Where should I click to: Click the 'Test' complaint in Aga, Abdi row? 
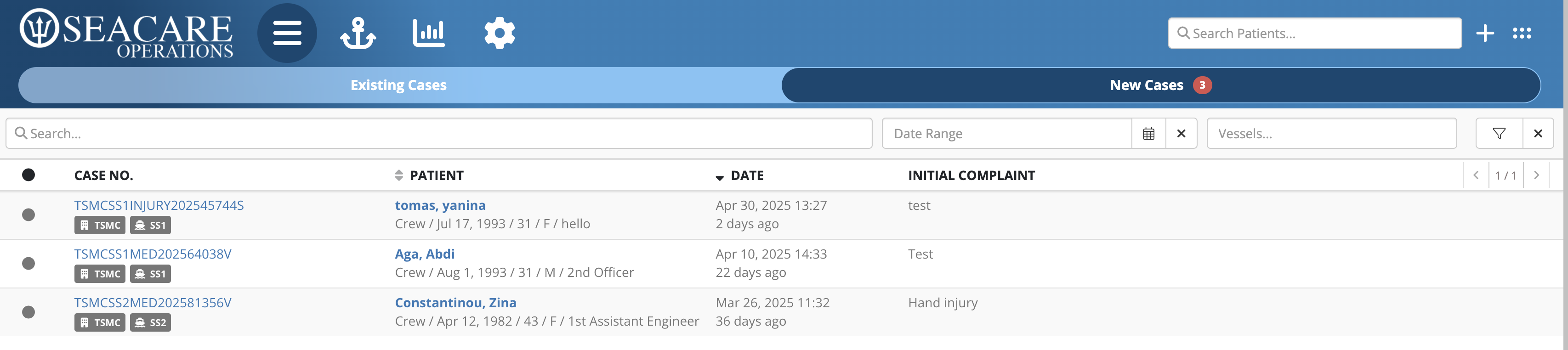click(920, 254)
